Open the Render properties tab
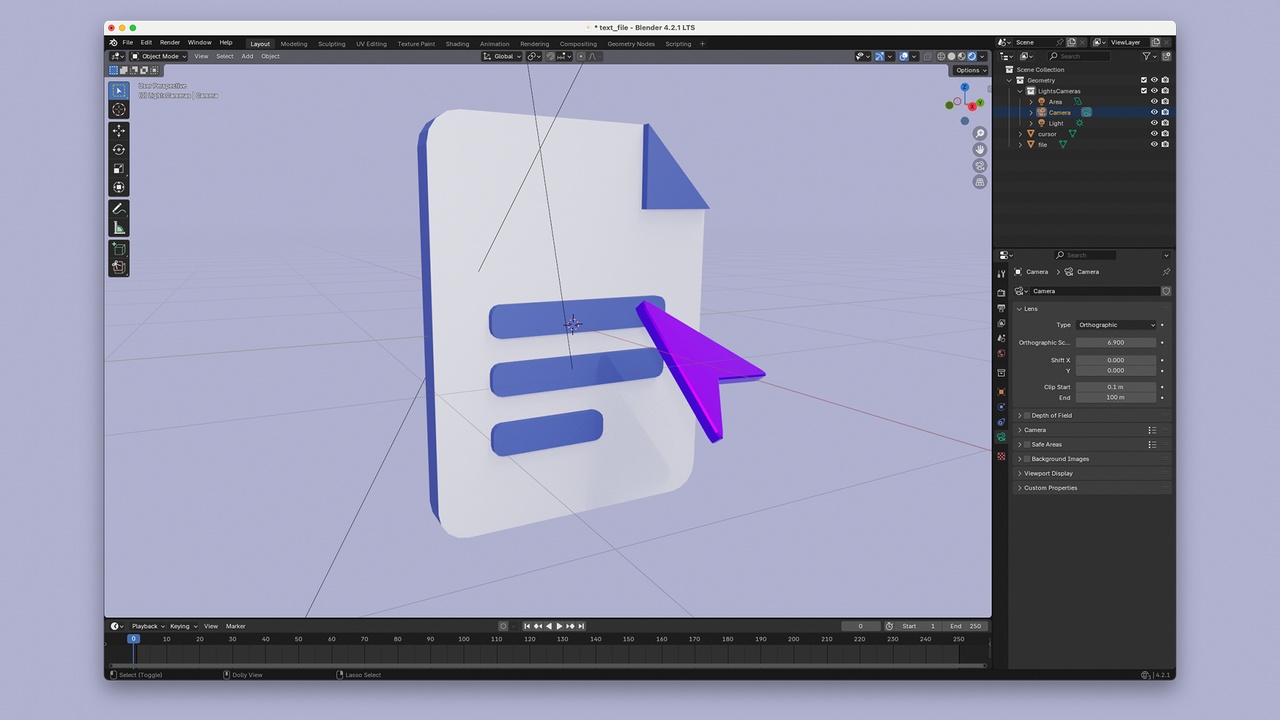This screenshot has width=1280, height=720. point(1001,293)
